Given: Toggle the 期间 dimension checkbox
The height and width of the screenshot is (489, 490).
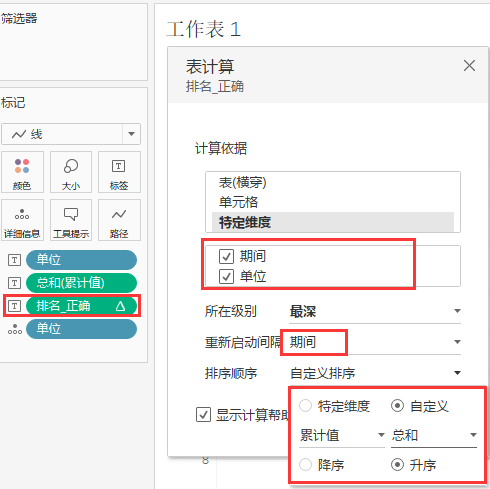Looking at the screenshot, I should (226, 256).
